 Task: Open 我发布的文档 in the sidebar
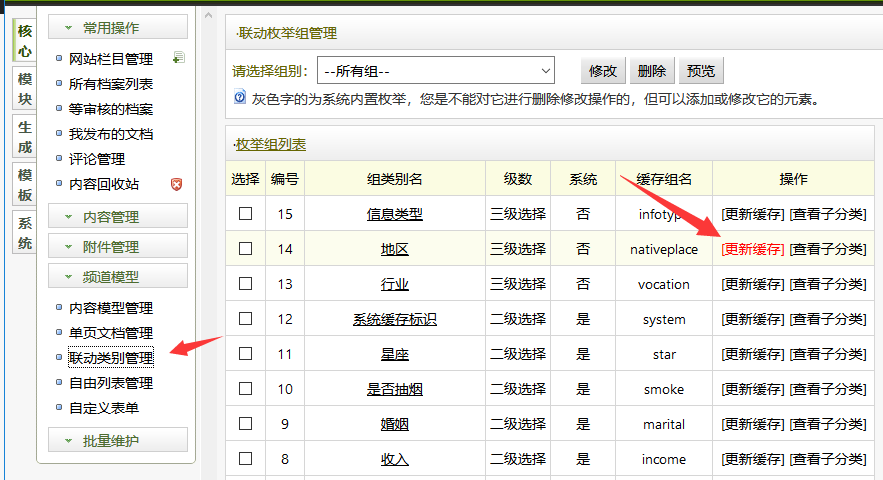pyautogui.click(x=110, y=134)
